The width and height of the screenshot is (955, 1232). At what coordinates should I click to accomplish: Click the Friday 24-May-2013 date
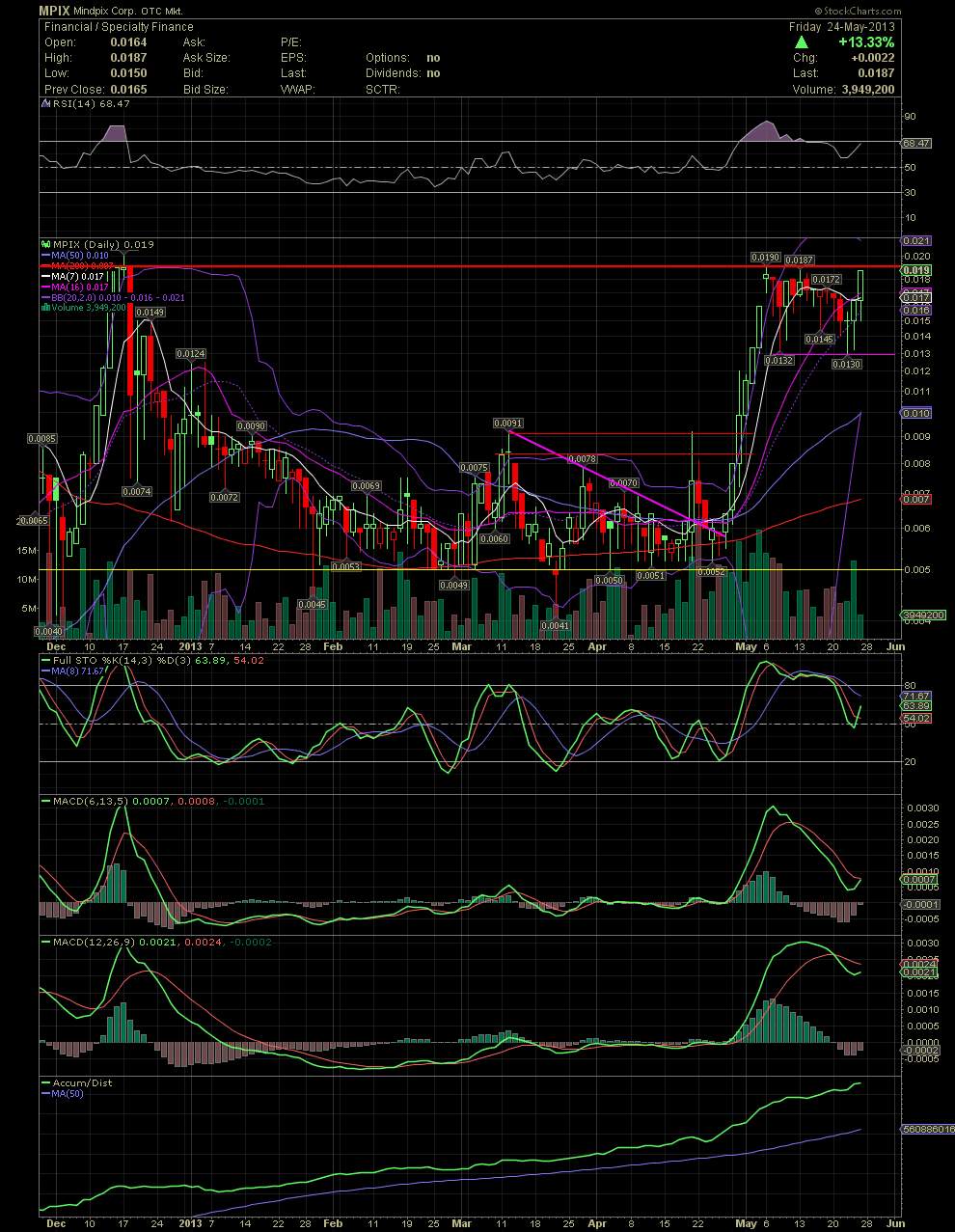pos(842,27)
